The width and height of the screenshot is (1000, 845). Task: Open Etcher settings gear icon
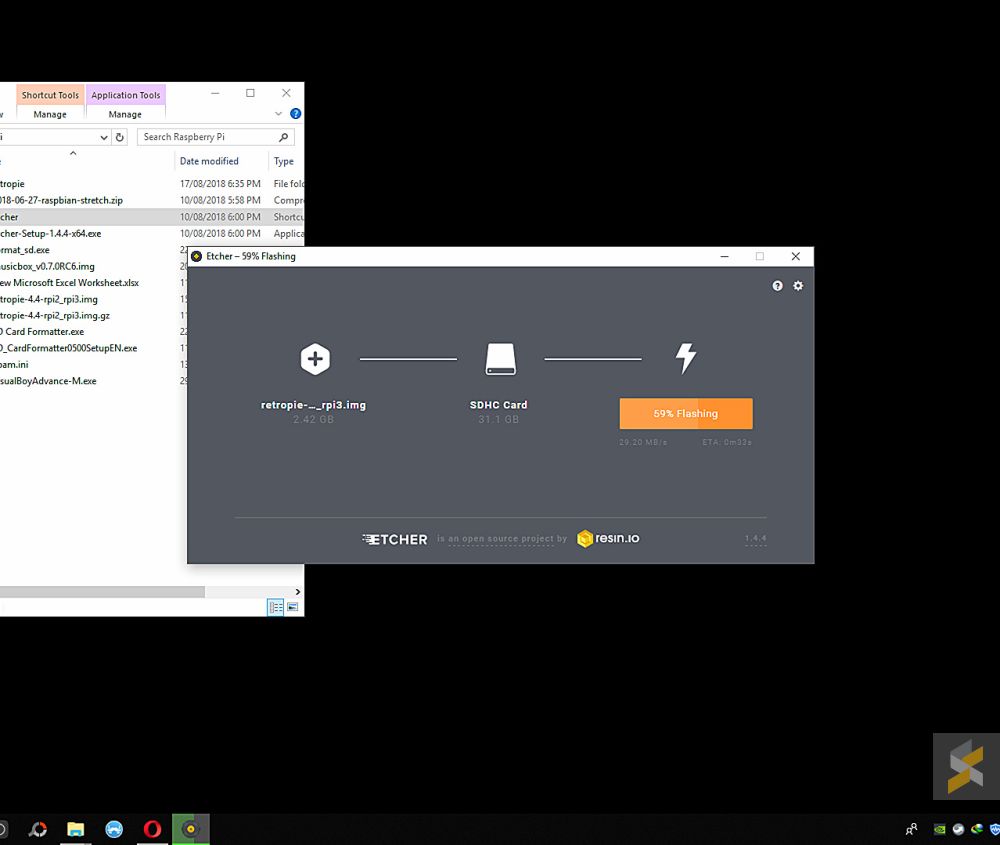click(798, 286)
